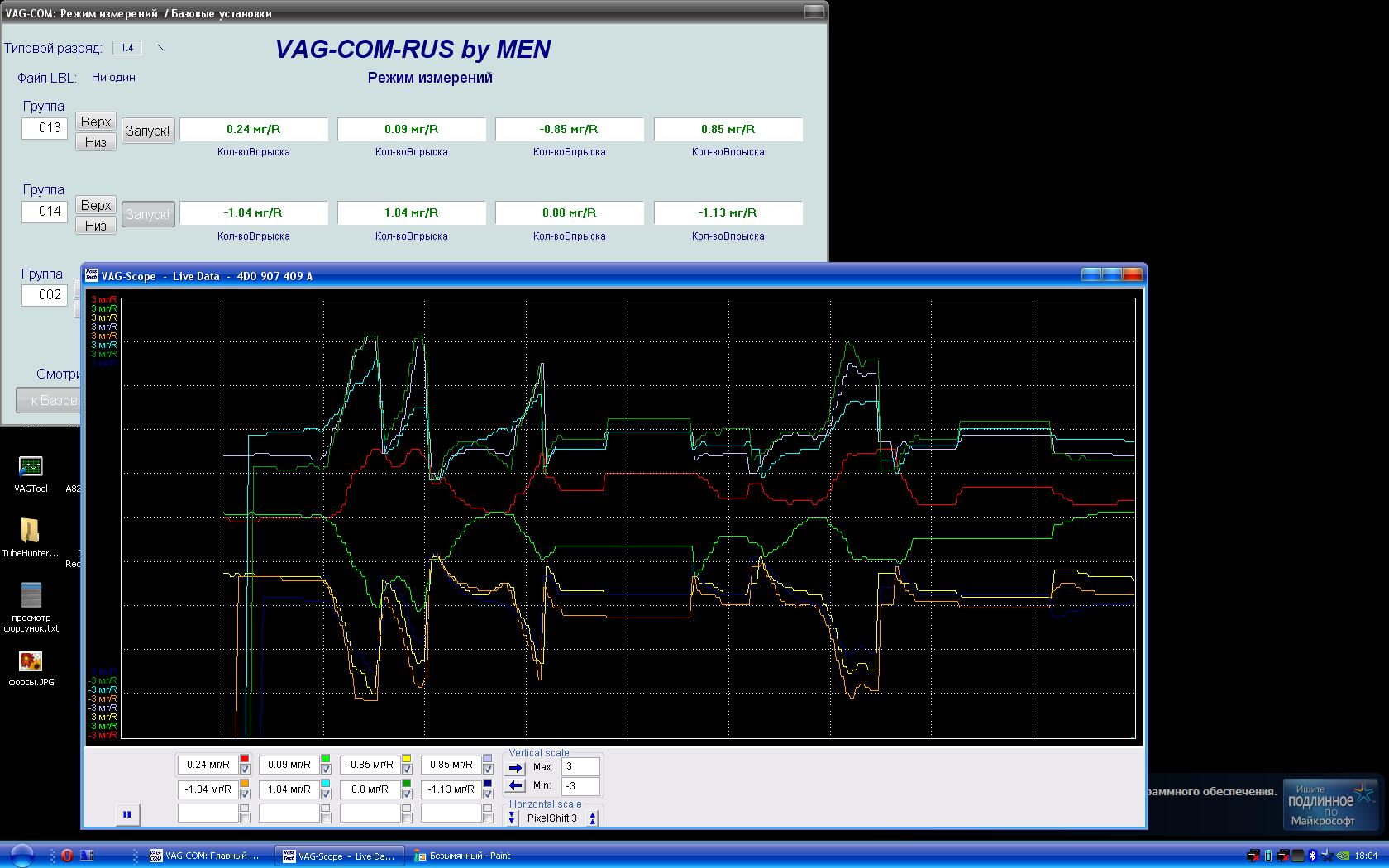Click the light green swatch for 0.09 мг/R
This screenshot has width=1389, height=868.
[x=326, y=758]
